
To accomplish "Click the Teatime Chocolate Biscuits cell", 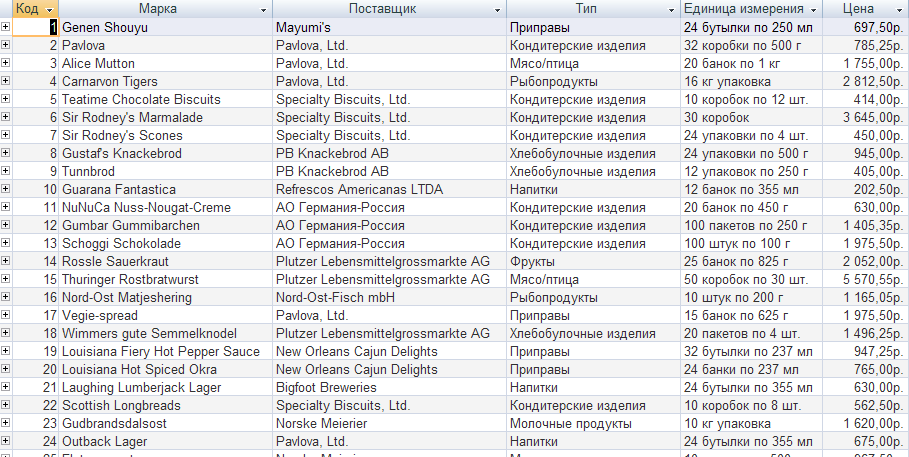I will pyautogui.click(x=166, y=99).
